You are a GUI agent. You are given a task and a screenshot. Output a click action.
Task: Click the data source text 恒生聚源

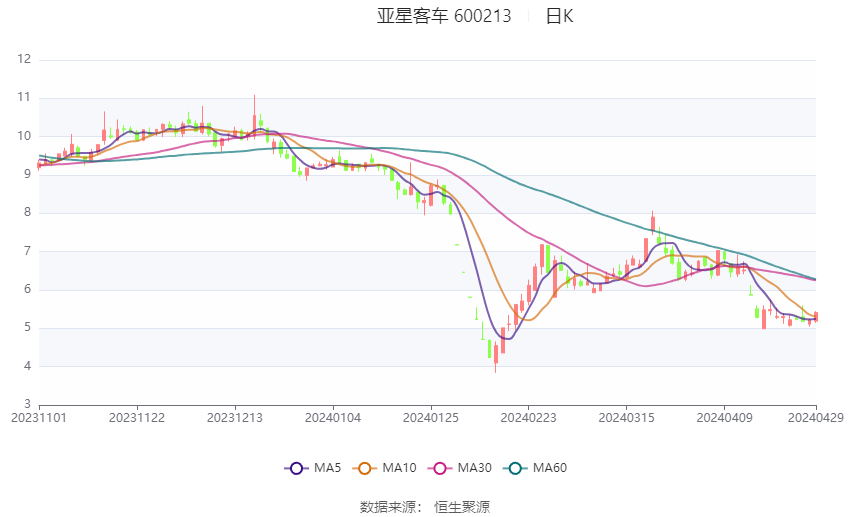462,507
